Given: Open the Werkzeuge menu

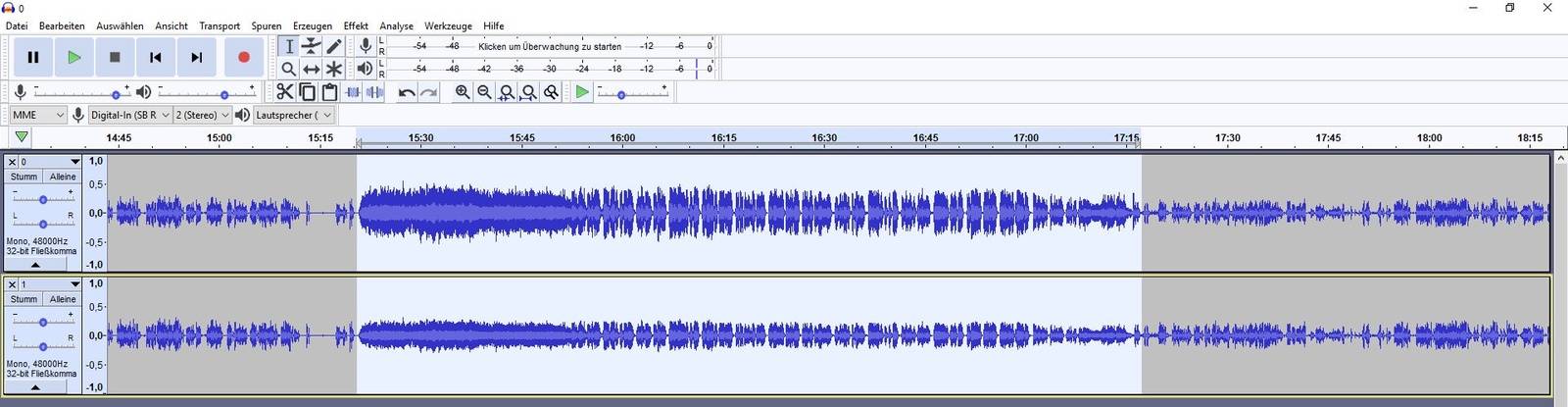Looking at the screenshot, I should coord(448,25).
